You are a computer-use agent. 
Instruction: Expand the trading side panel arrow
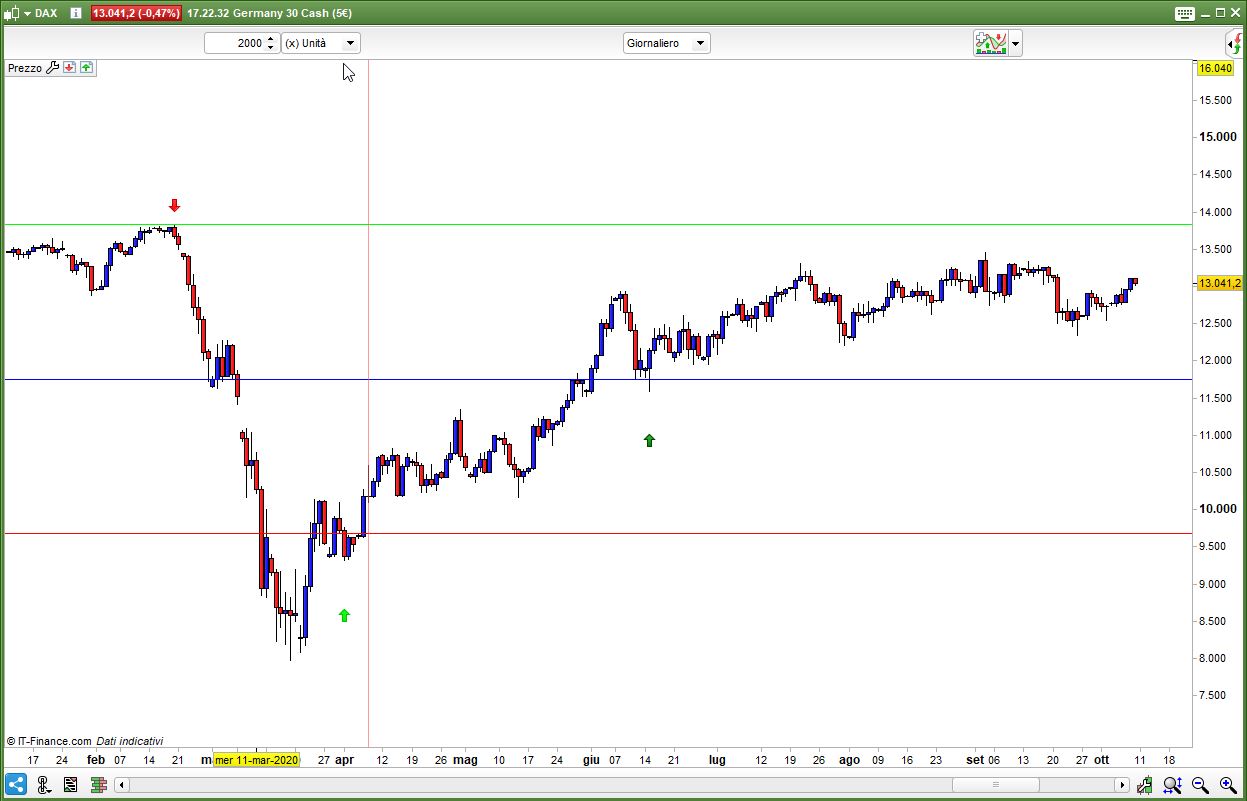(1235, 43)
